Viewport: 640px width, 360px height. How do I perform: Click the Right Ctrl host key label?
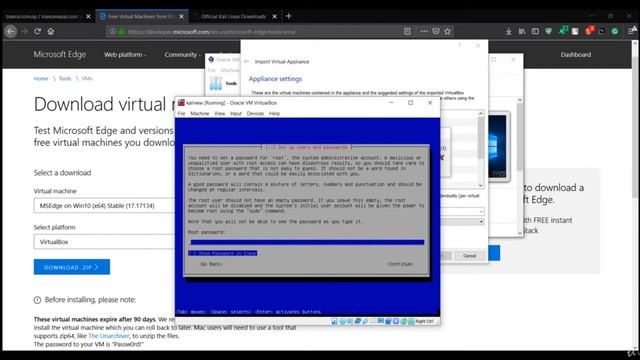(x=424, y=322)
